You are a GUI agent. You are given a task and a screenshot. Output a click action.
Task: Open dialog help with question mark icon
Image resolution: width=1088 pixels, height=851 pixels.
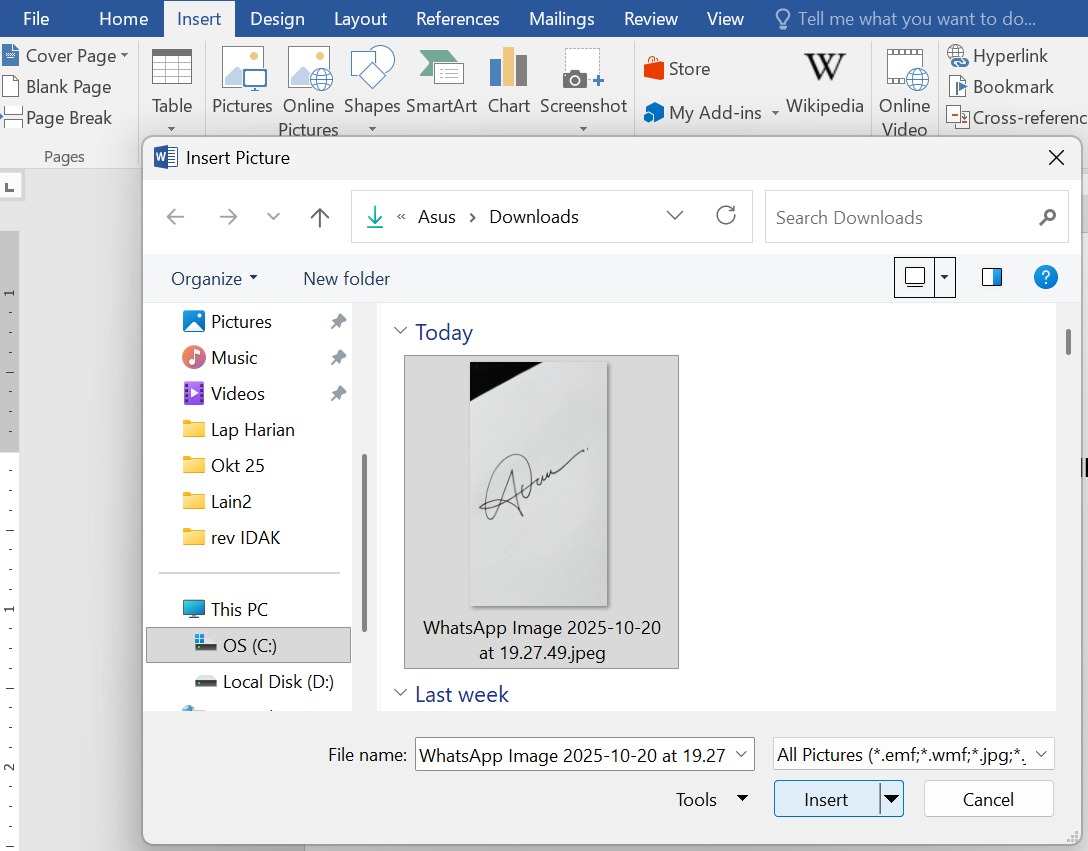[1045, 278]
